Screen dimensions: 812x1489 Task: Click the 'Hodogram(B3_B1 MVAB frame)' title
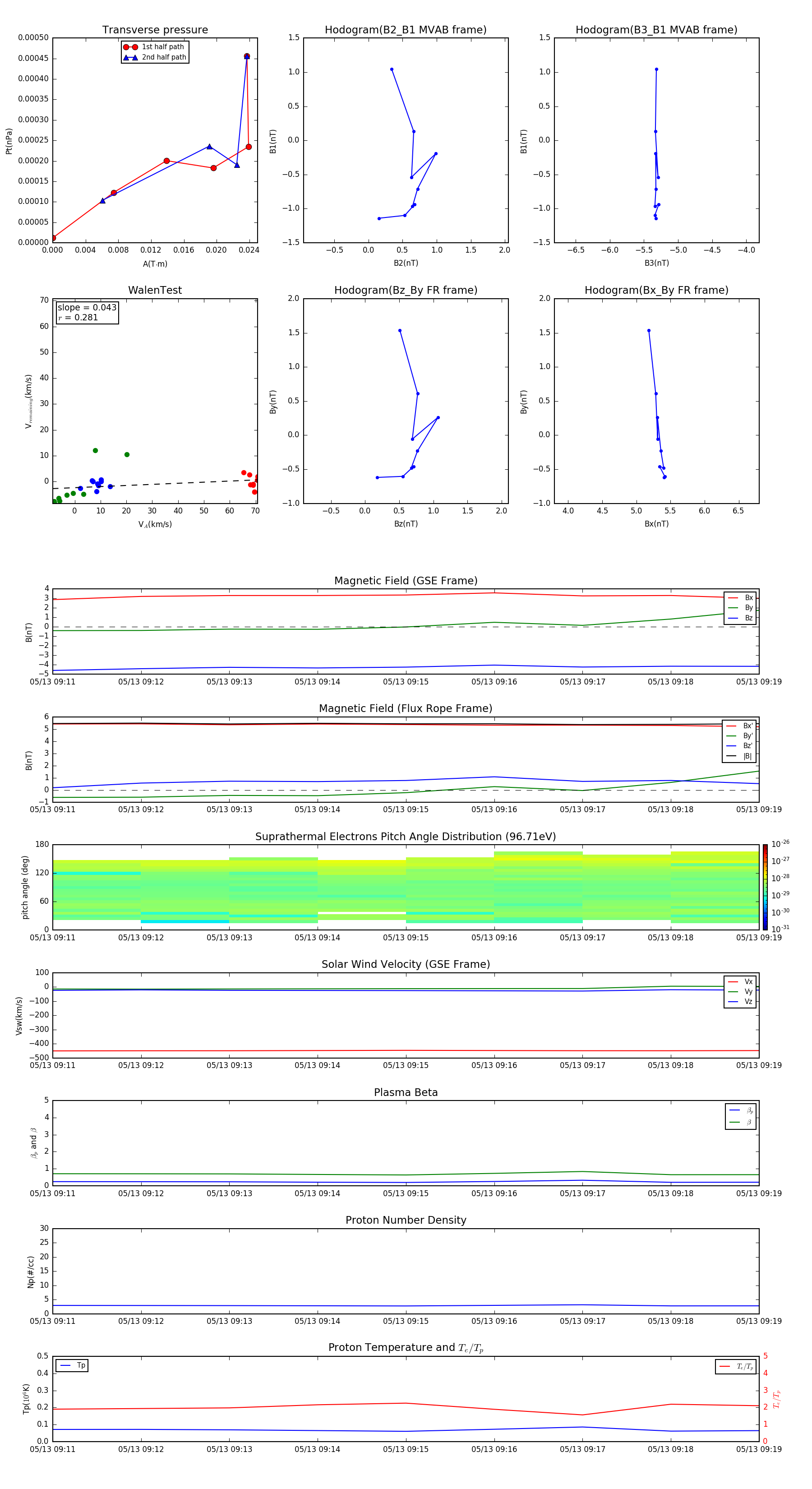656,29
